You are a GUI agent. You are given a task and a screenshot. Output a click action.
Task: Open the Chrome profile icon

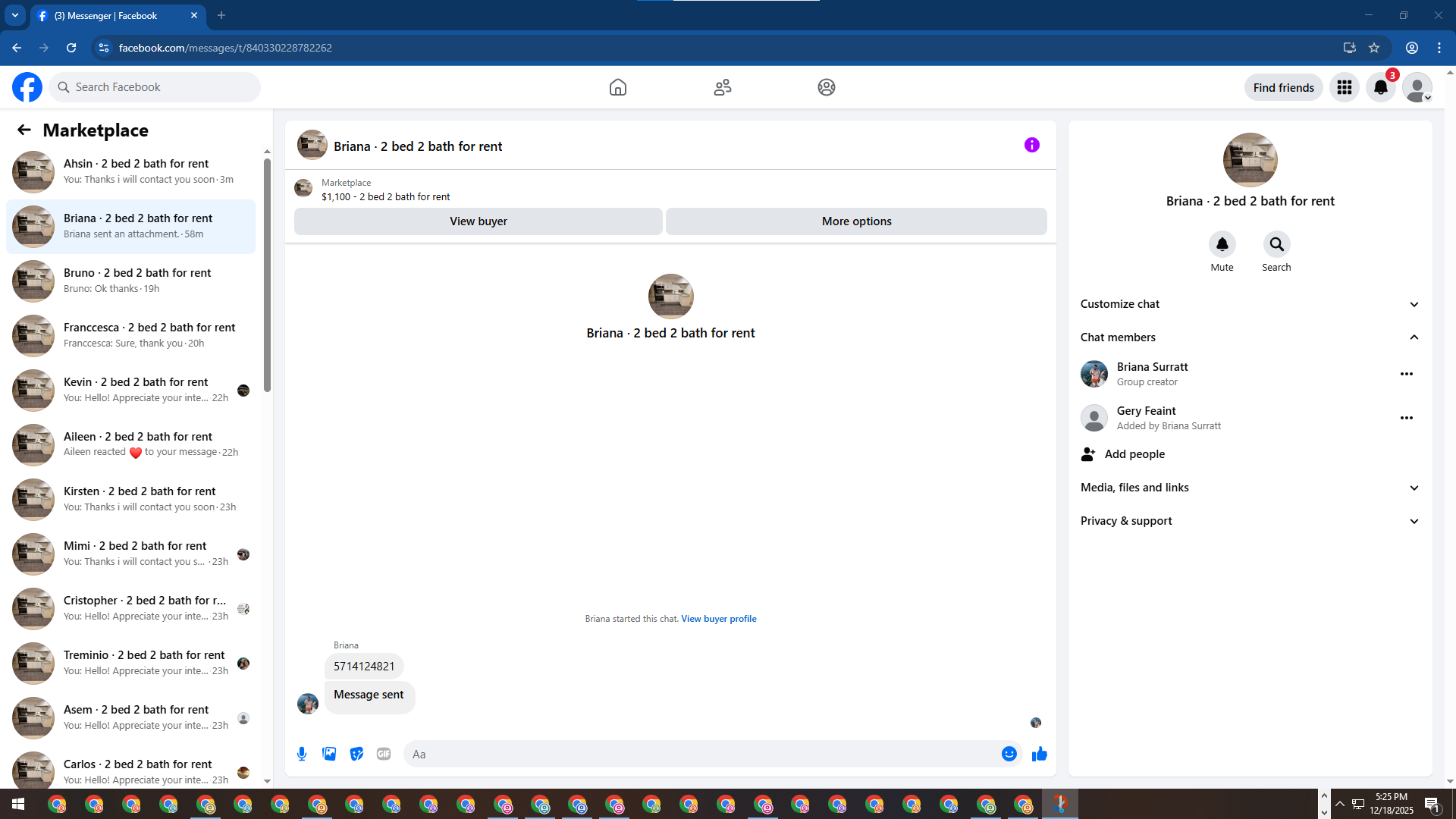(1412, 48)
